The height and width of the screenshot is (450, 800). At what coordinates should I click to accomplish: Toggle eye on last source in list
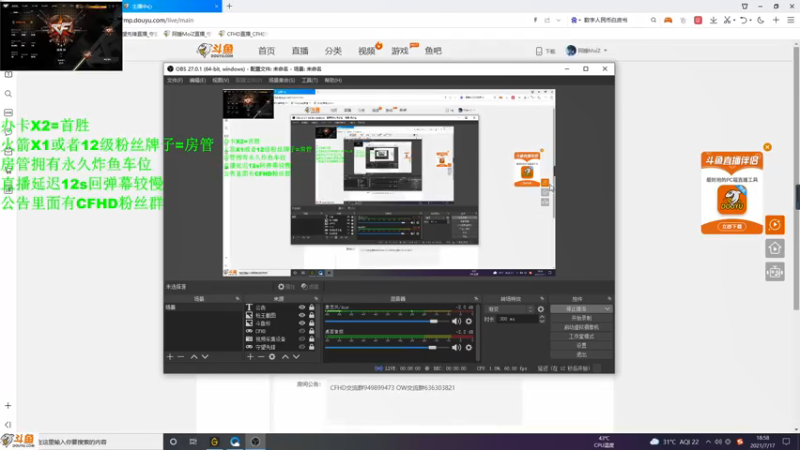point(302,347)
